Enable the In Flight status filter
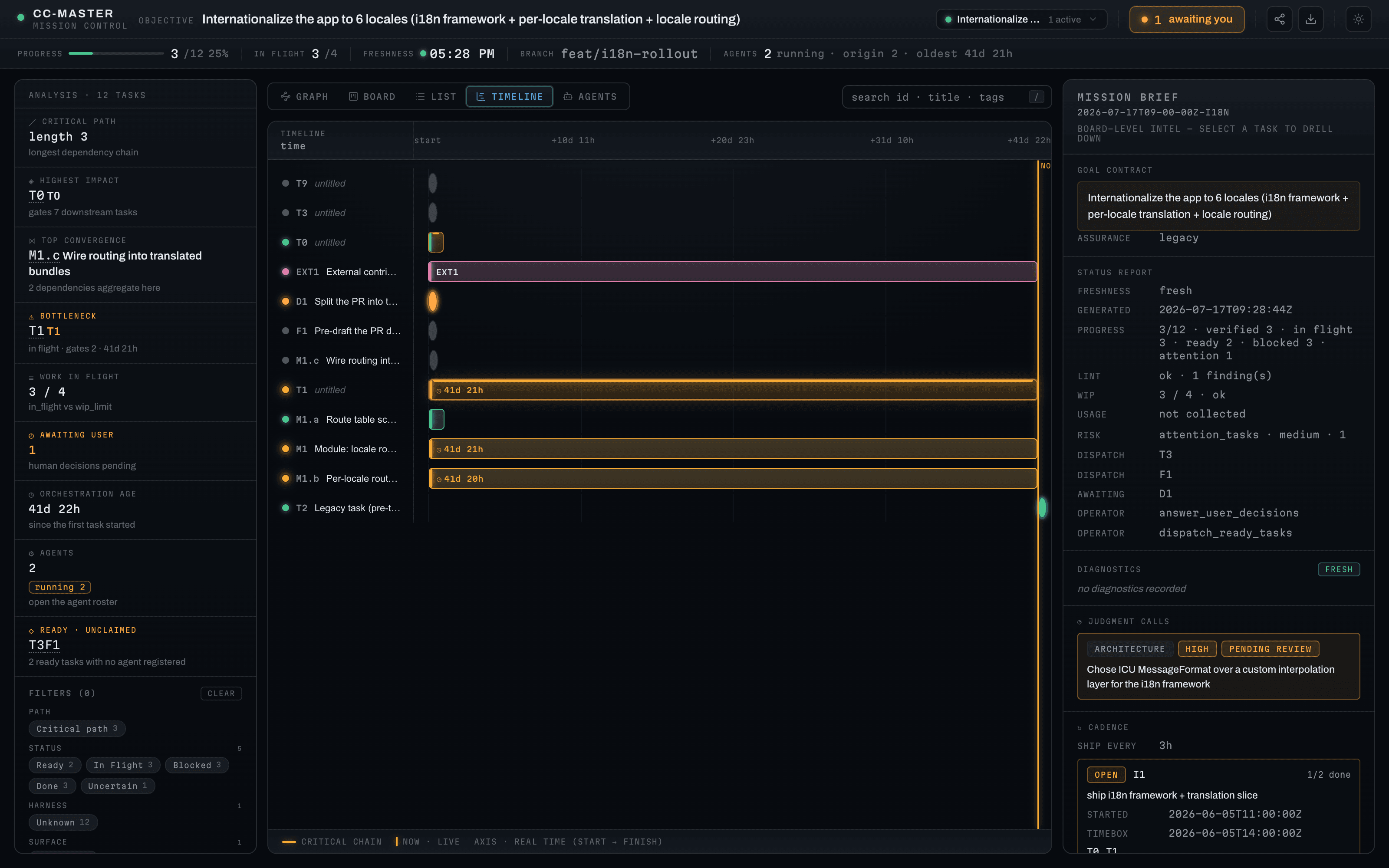This screenshot has width=1389, height=868. pyautogui.click(x=123, y=765)
